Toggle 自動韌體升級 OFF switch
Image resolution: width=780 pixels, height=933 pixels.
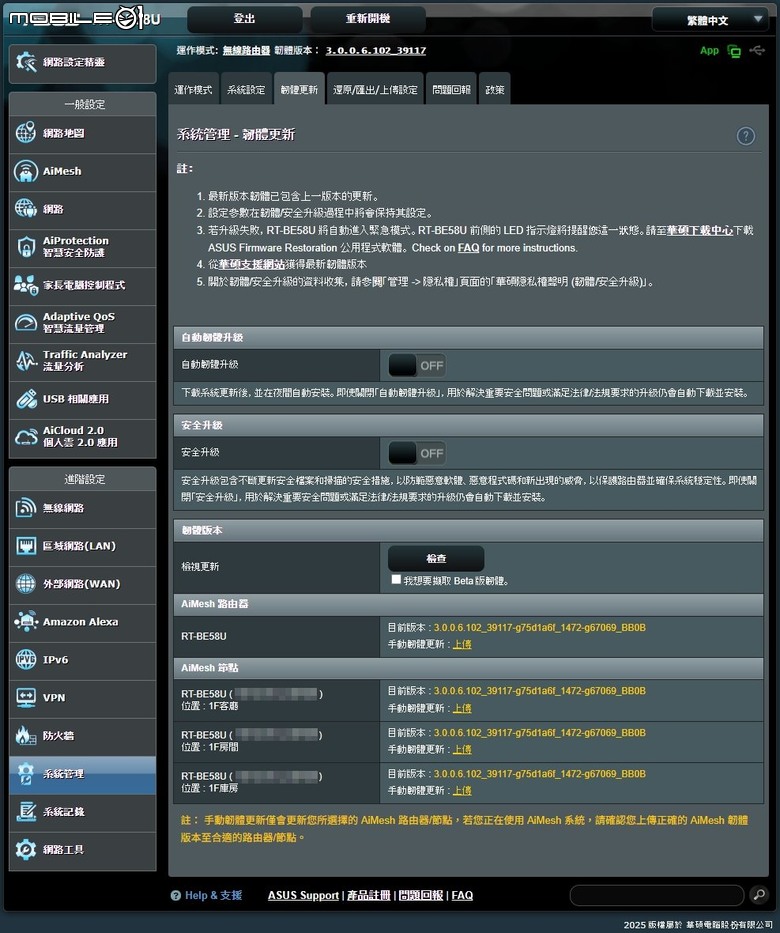(417, 365)
